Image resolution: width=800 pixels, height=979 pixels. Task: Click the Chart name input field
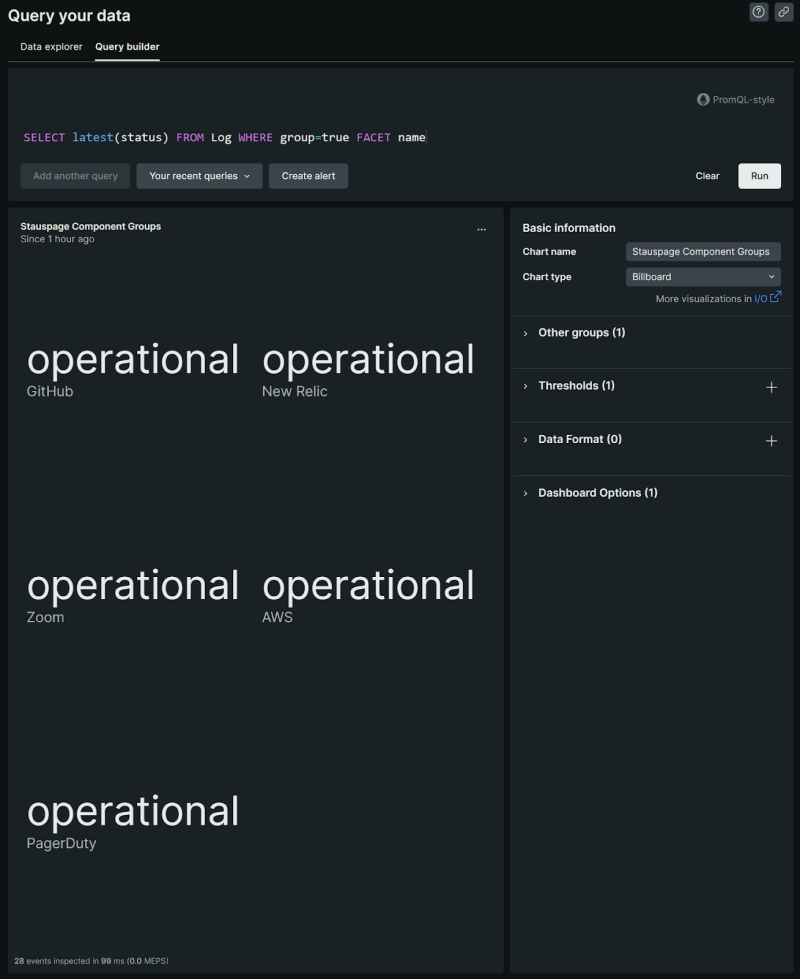pos(702,251)
